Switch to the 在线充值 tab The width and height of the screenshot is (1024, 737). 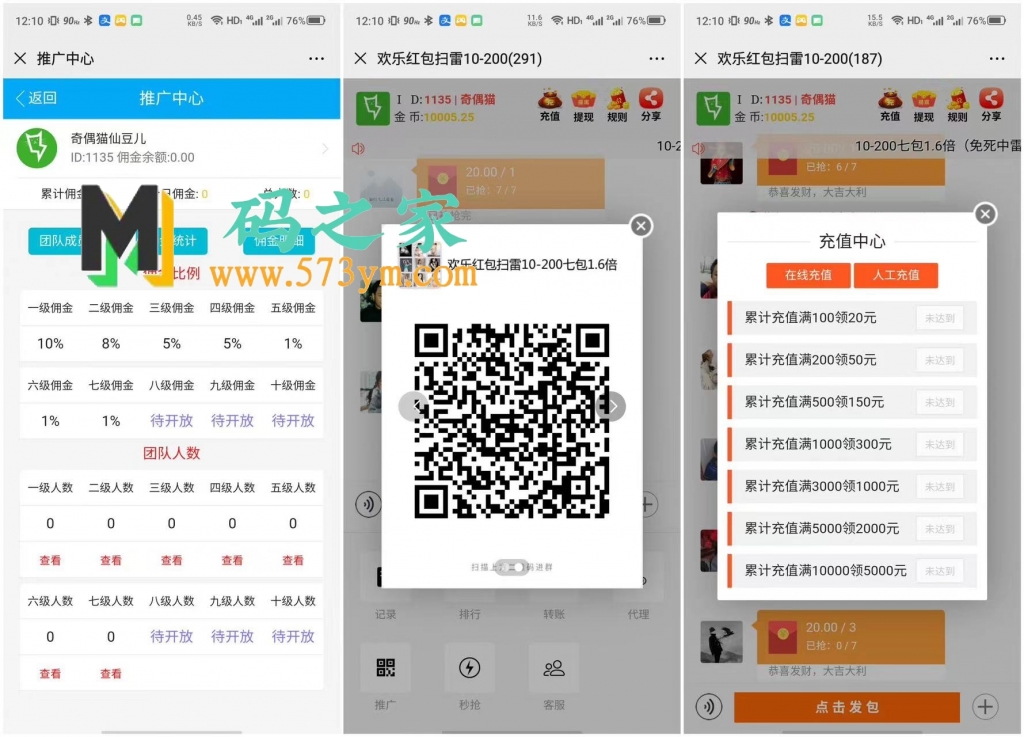[x=808, y=275]
